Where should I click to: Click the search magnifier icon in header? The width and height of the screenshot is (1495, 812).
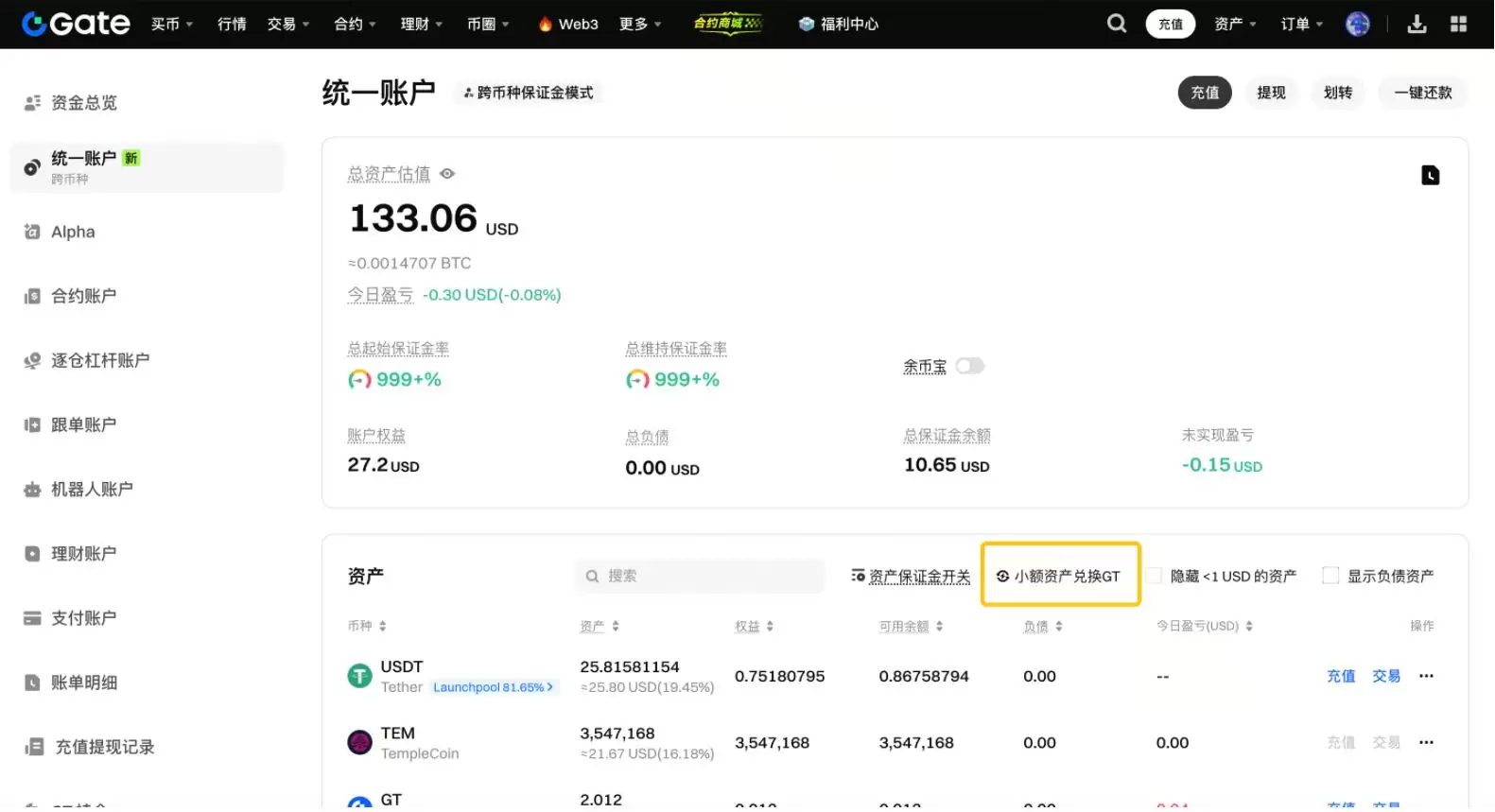coord(1117,24)
